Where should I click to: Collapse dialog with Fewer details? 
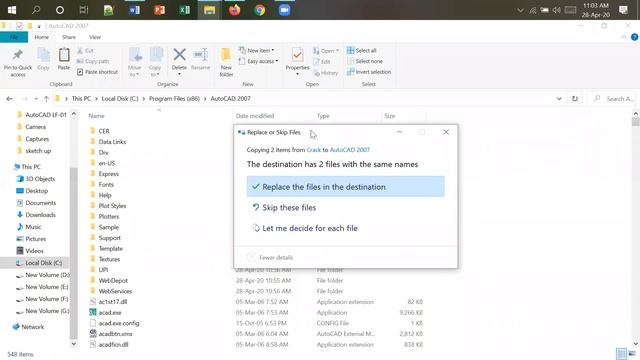[x=271, y=257]
